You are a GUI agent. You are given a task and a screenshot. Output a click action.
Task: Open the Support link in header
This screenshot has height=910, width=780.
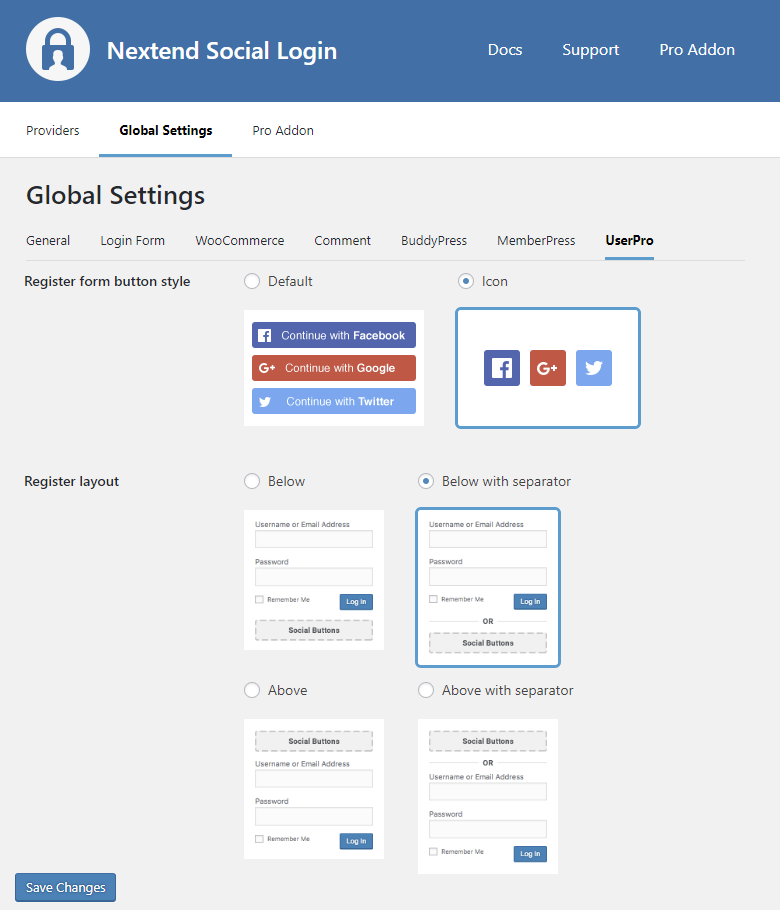[x=590, y=50]
